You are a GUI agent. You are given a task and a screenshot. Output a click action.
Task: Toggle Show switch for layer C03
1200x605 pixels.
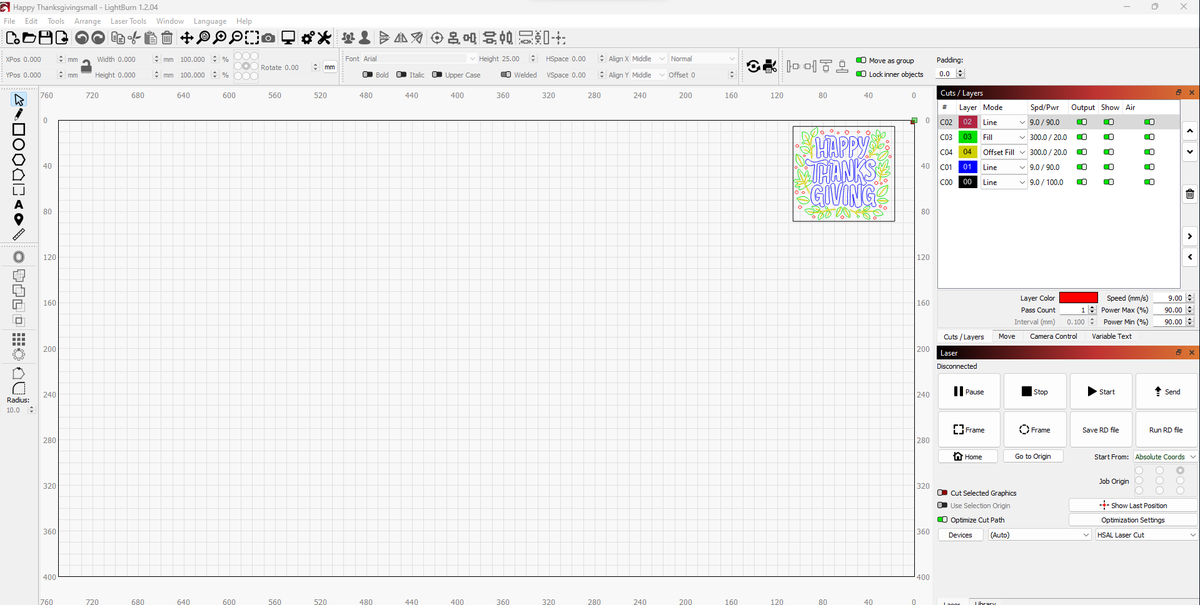tap(1108, 136)
